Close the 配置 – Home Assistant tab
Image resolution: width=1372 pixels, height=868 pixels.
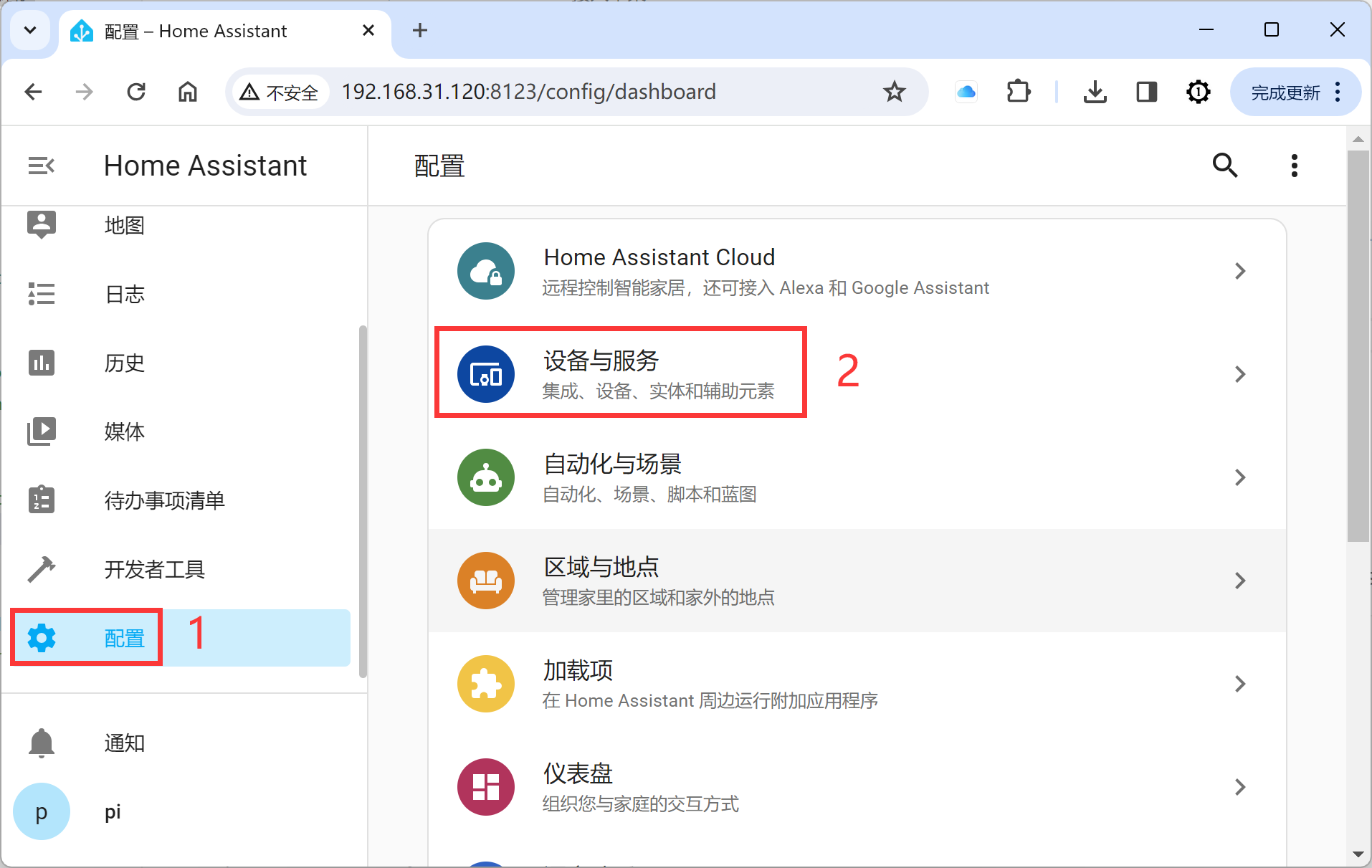click(x=368, y=30)
